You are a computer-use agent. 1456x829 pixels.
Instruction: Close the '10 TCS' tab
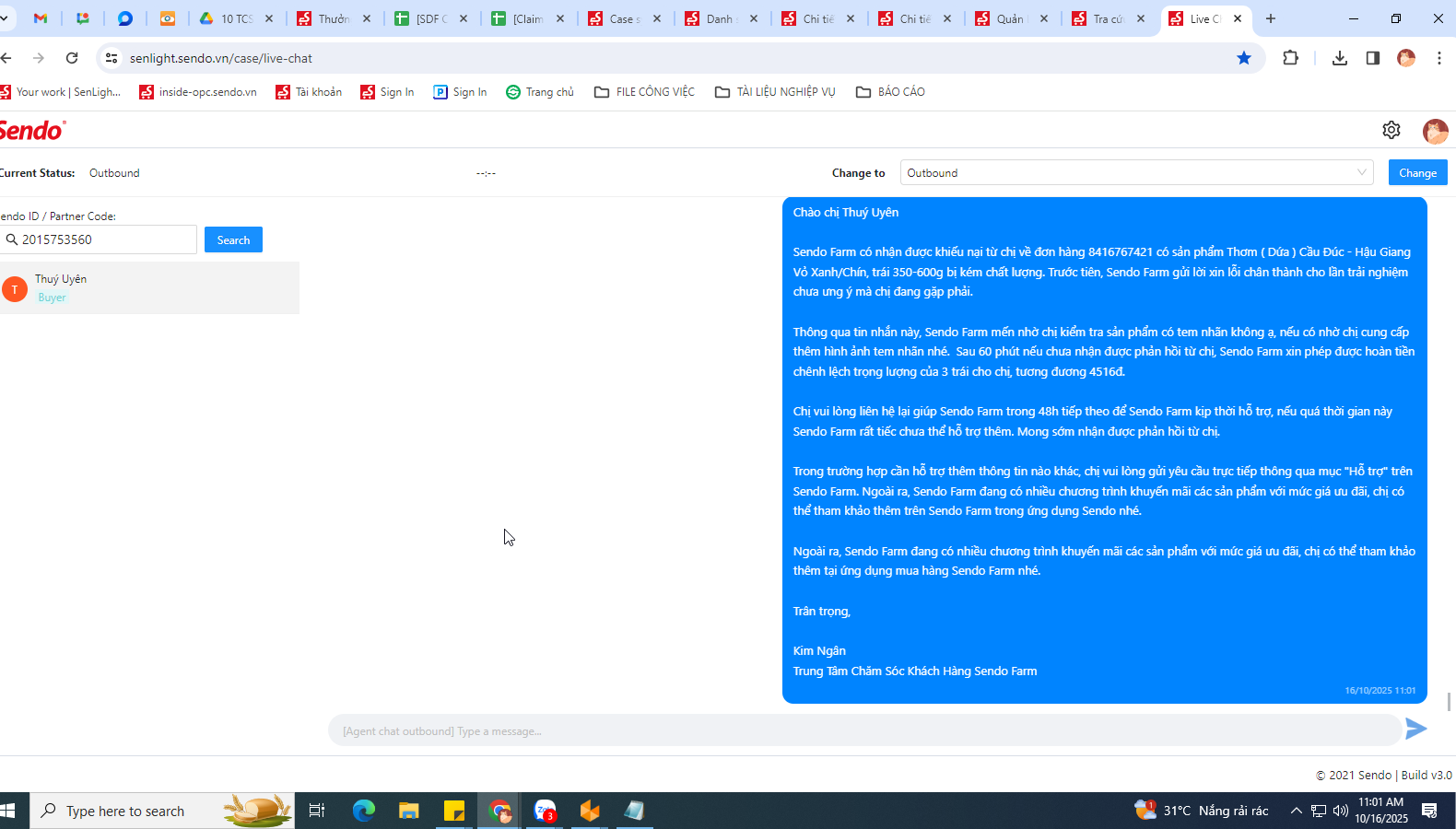point(269,18)
